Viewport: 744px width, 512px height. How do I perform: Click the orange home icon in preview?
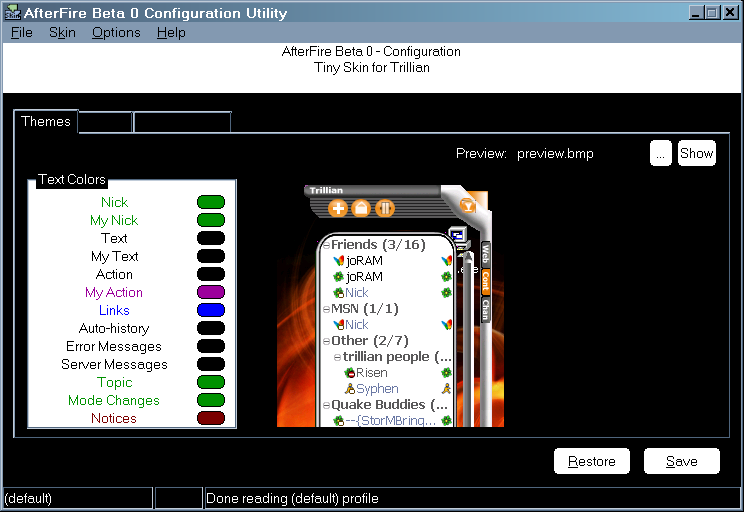coord(361,208)
